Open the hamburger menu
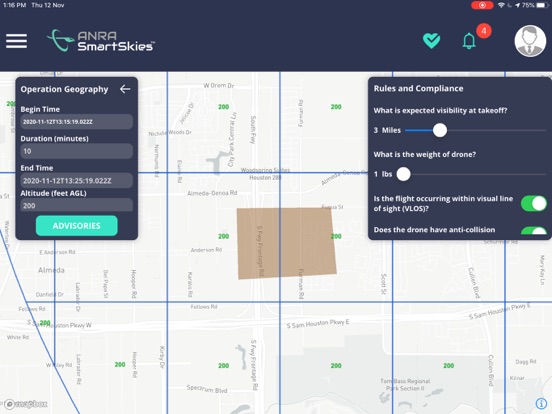 (17, 41)
